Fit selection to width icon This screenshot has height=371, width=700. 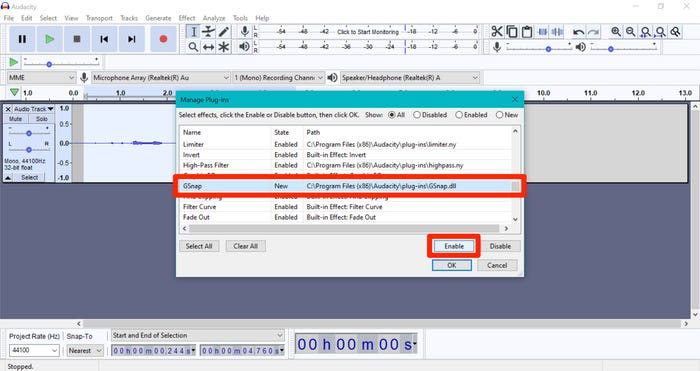click(646, 32)
